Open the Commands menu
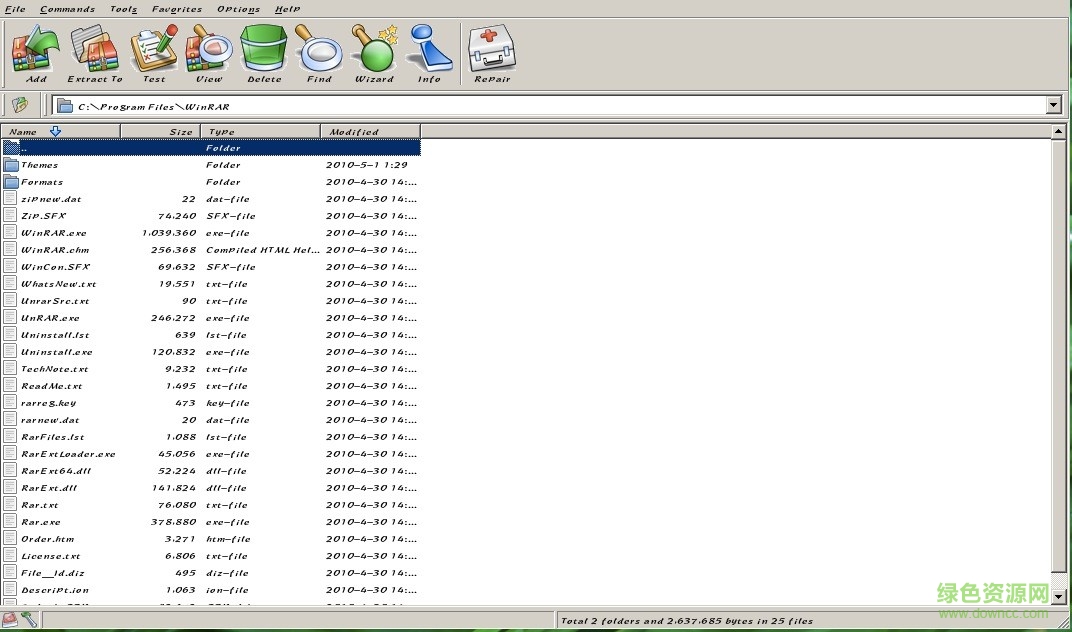 click(66, 9)
